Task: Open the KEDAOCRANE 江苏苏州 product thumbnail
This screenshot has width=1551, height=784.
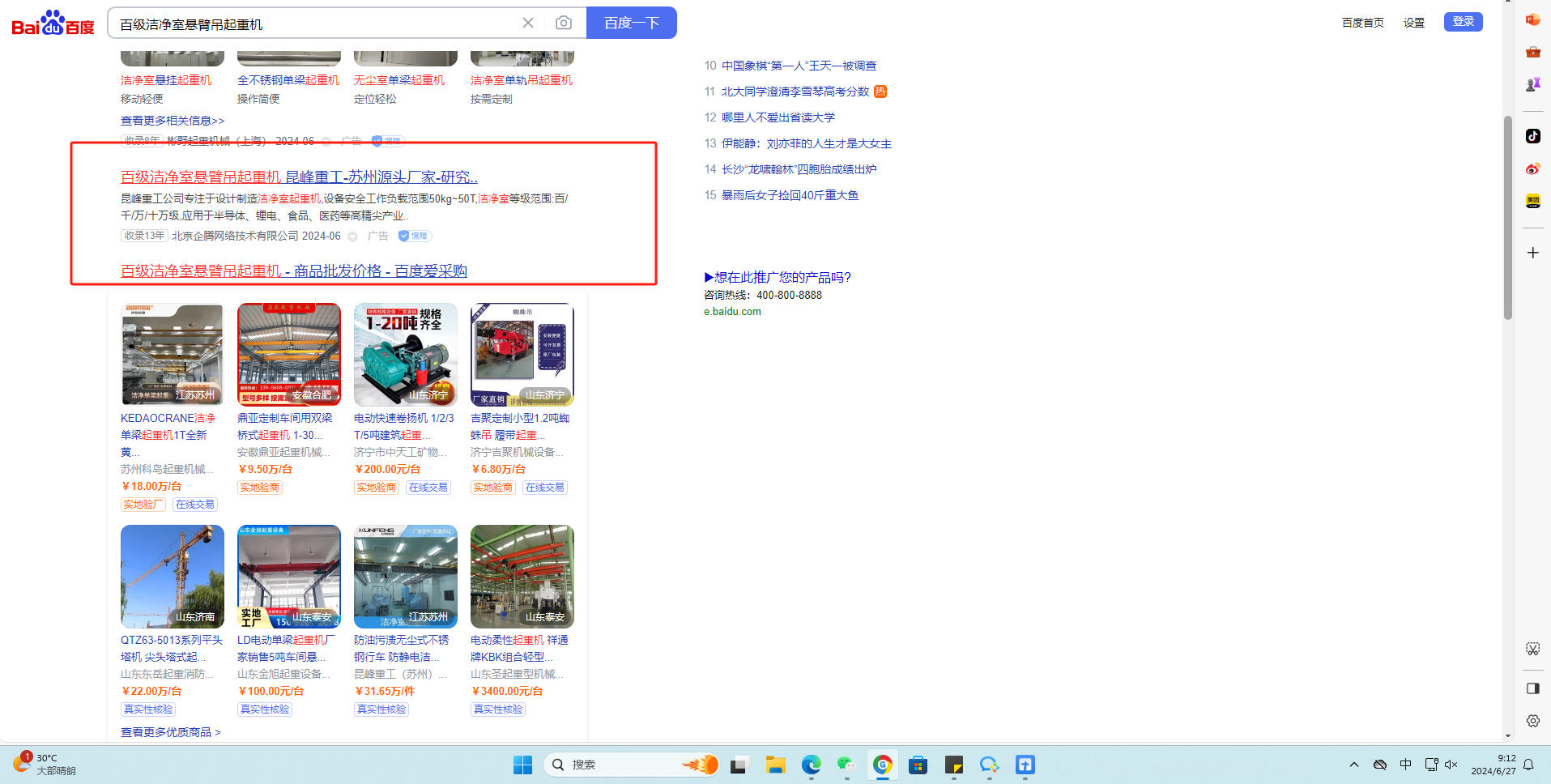Action: click(173, 355)
